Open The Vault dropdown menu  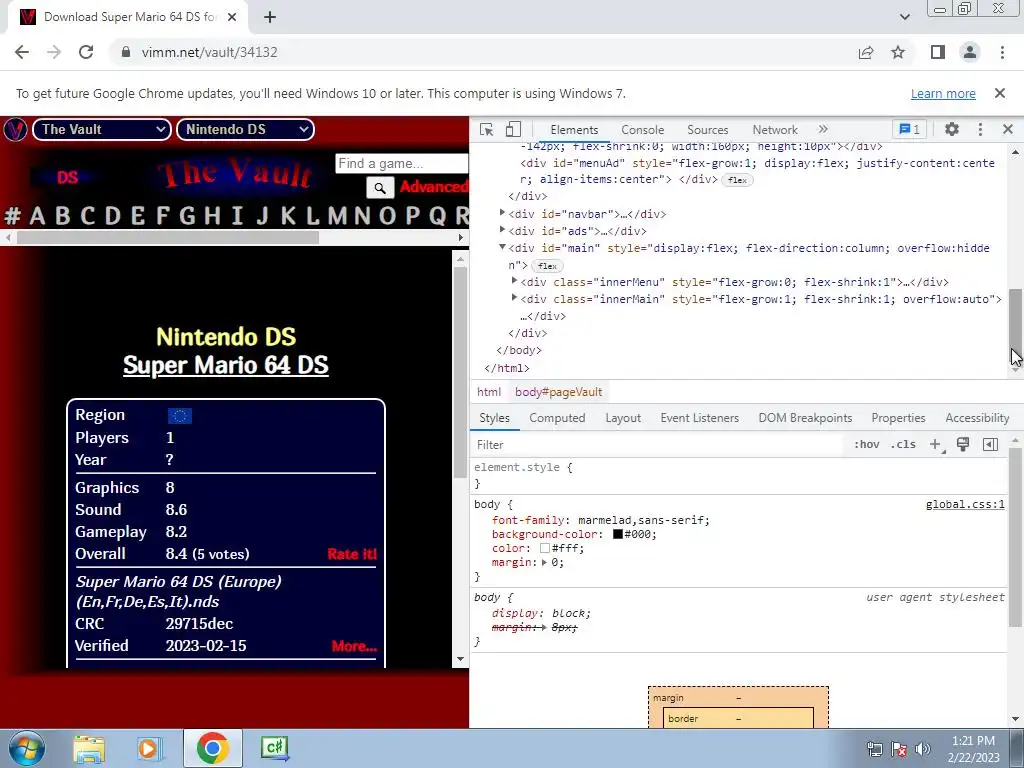(x=102, y=129)
